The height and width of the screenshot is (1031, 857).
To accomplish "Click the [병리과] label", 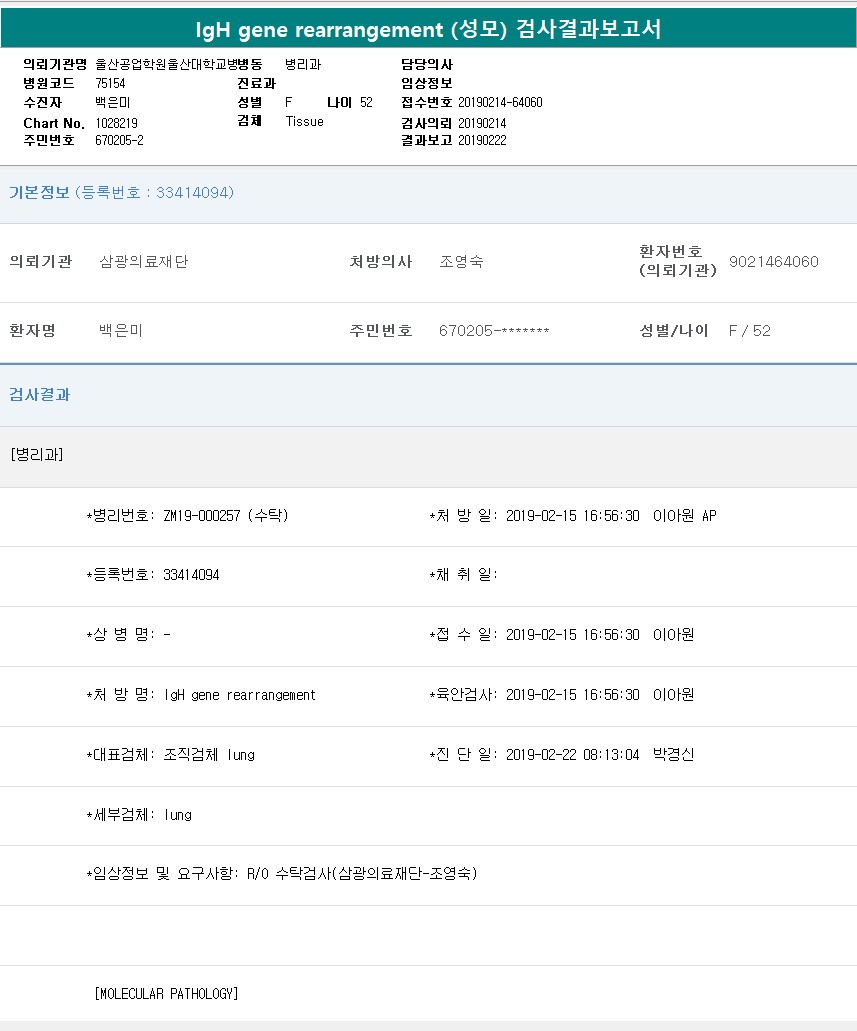I will pyautogui.click(x=37, y=454).
